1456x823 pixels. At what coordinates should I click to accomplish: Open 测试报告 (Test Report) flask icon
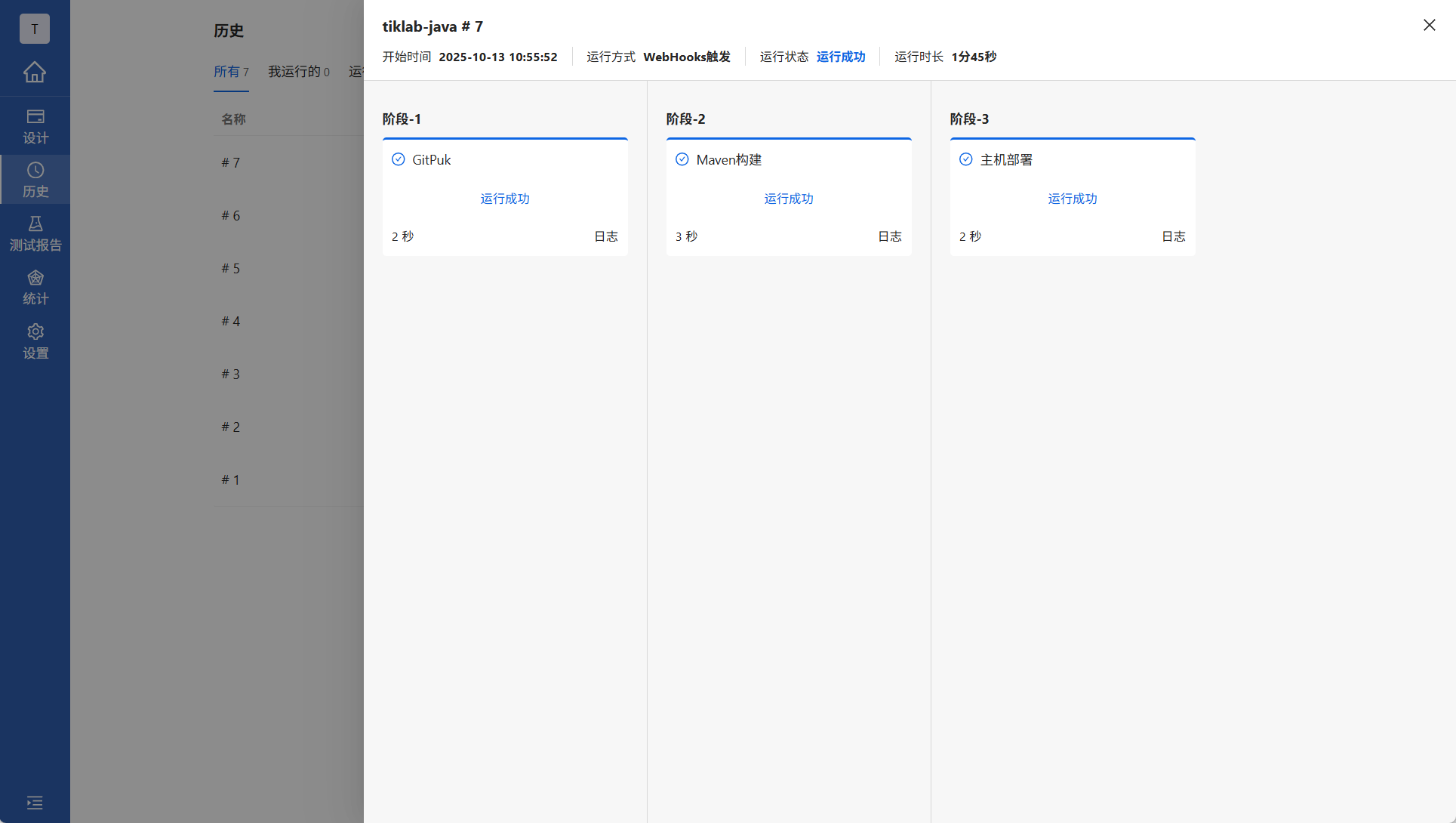click(x=35, y=233)
